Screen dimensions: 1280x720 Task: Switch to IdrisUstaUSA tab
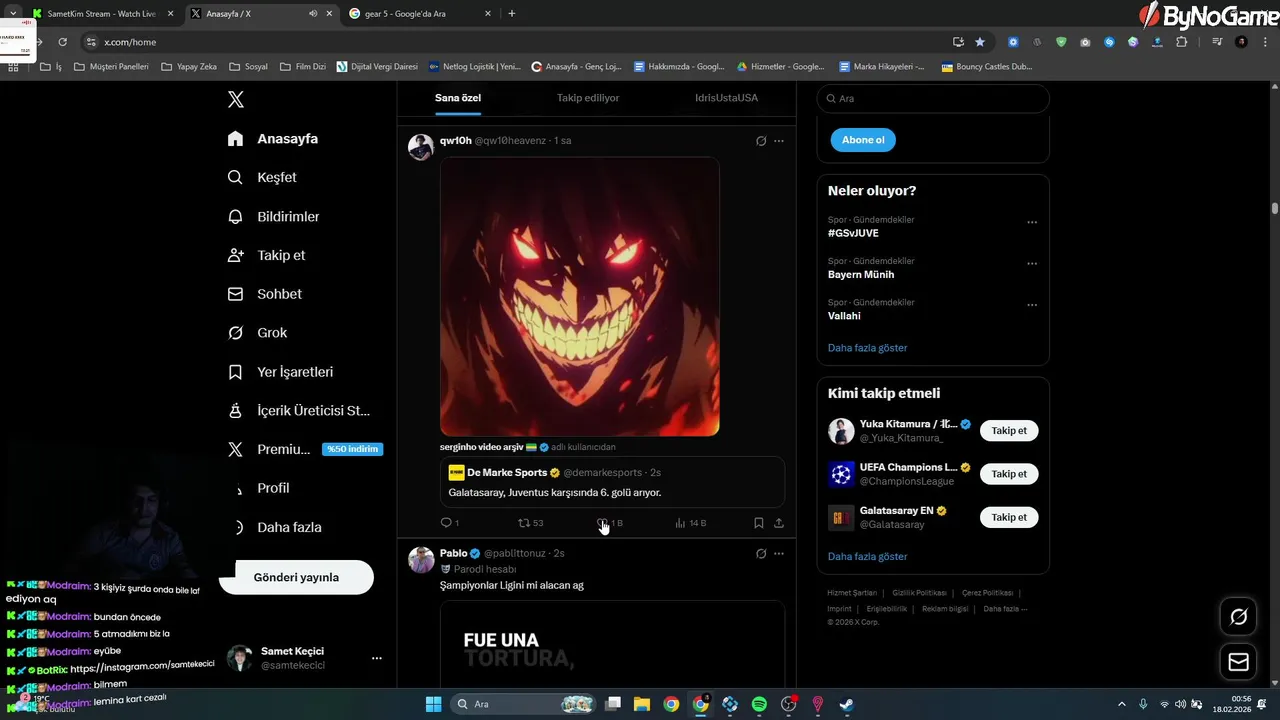click(x=726, y=98)
